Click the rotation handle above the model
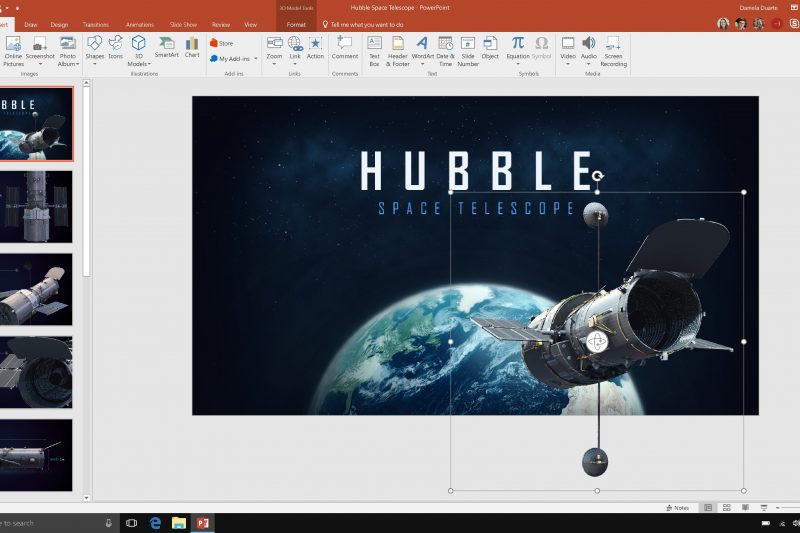 pyautogui.click(x=597, y=176)
